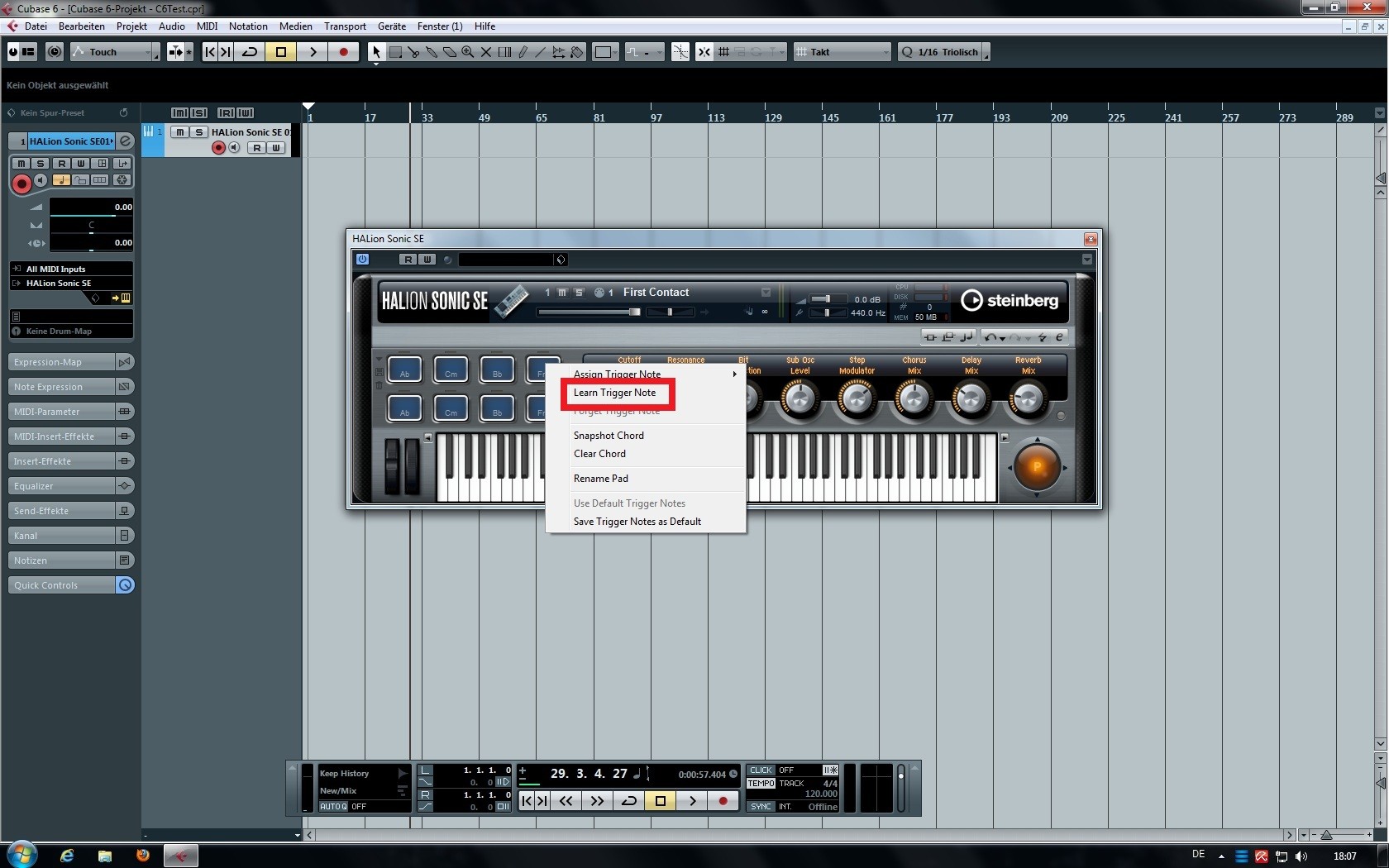Select the Zoom magnifier tool
The image size is (1389, 868).
(x=468, y=52)
